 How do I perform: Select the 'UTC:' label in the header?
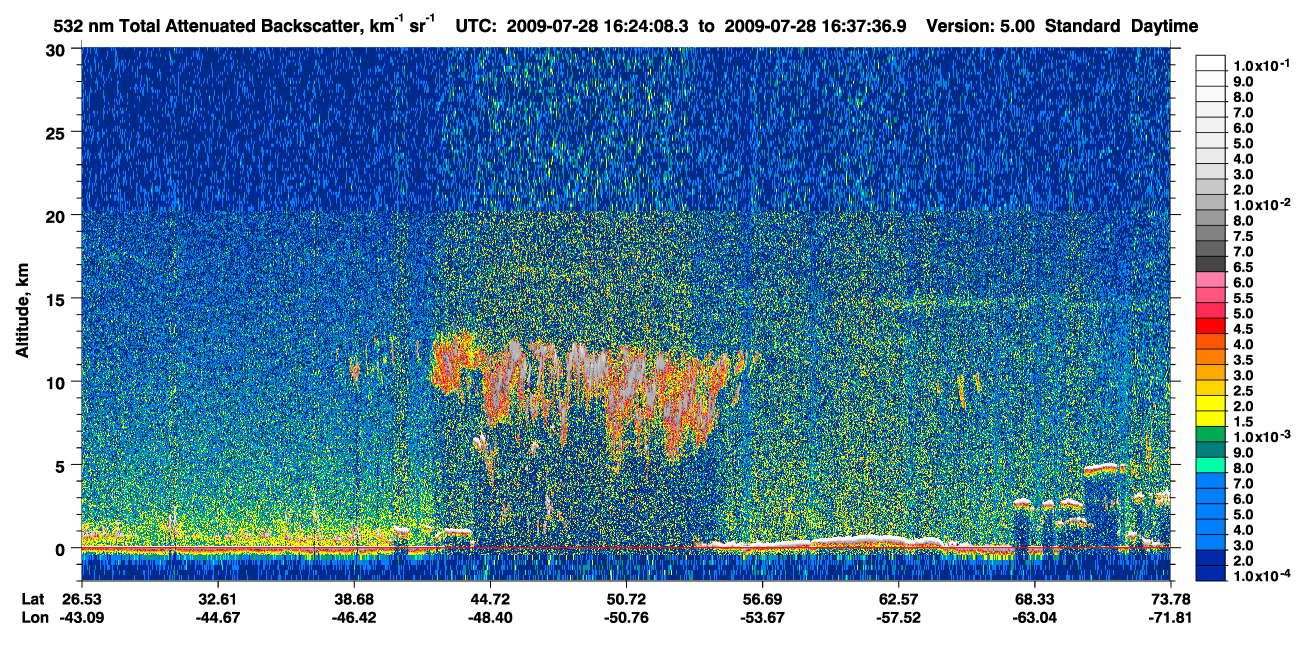point(476,26)
